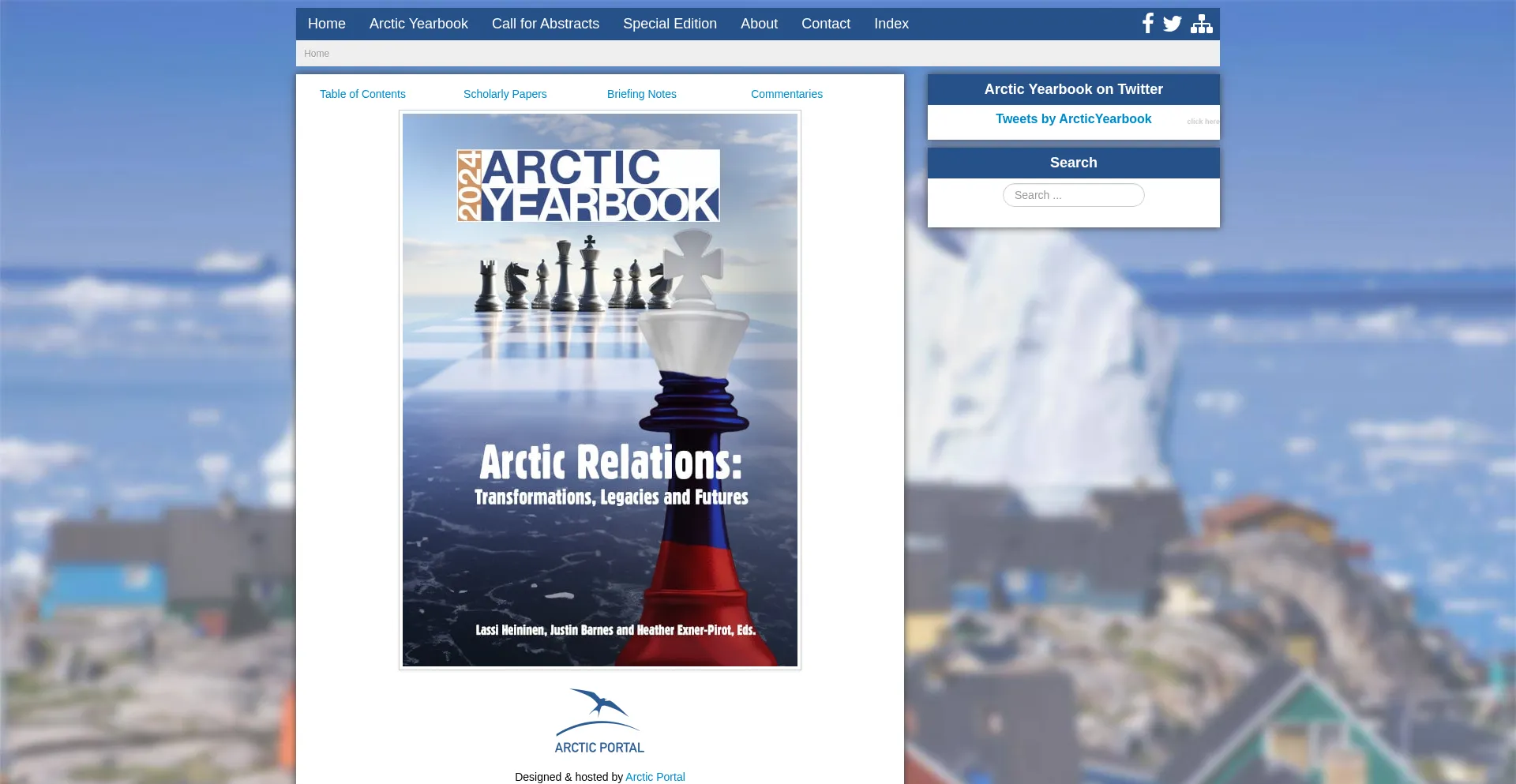Open the Briefing Notes link

pos(641,94)
